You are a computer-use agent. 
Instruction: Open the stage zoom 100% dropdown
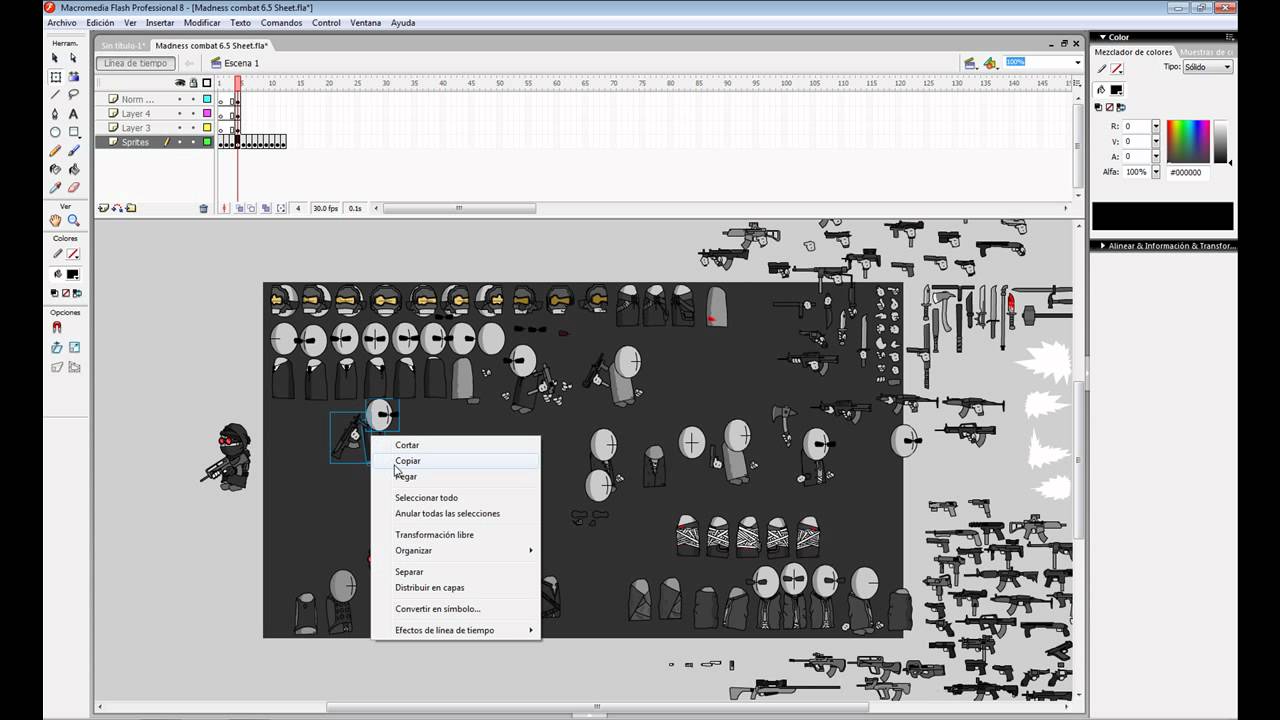[x=1077, y=62]
